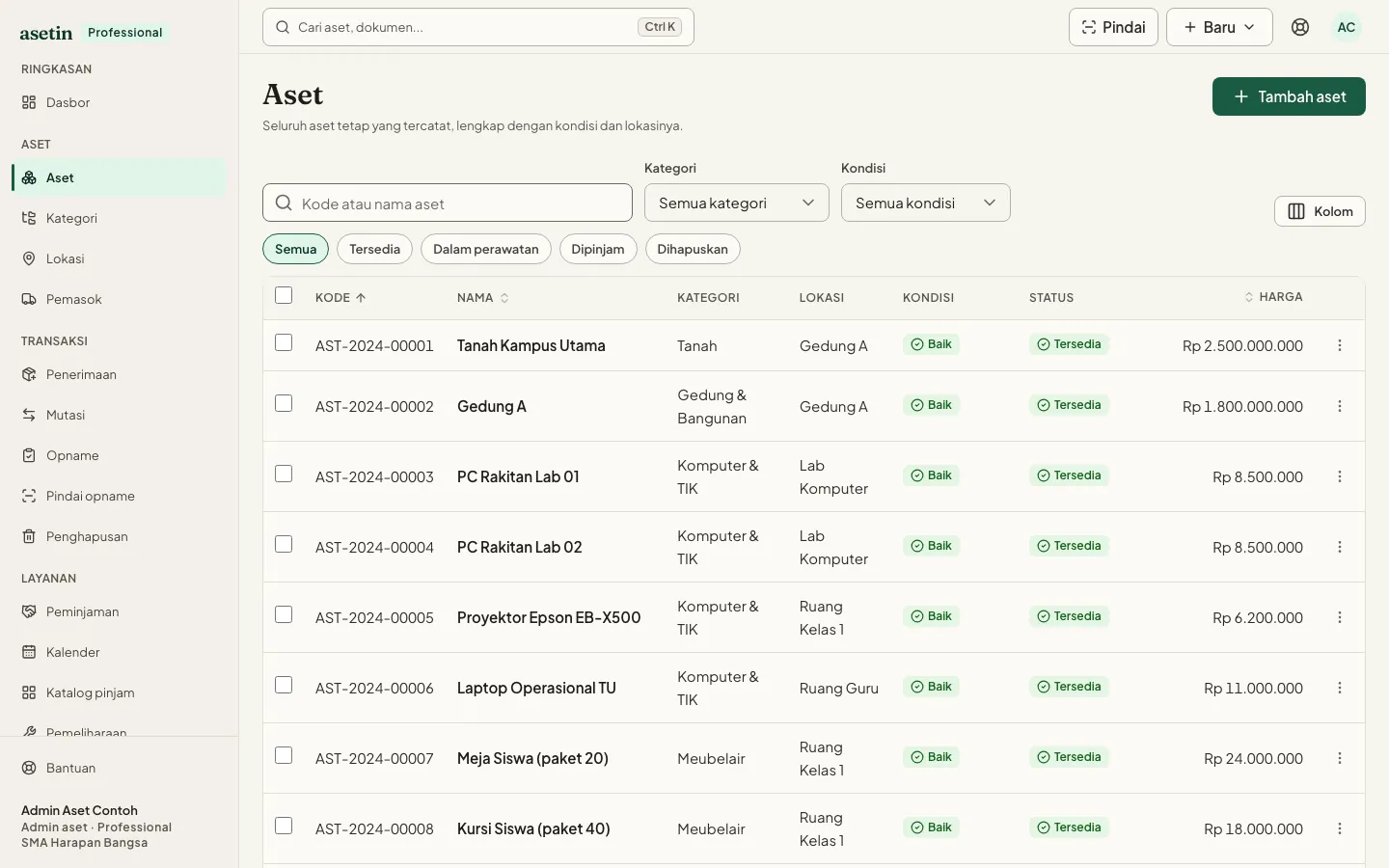1389x868 pixels.
Task: Sort table by HARGA column
Action: (x=1273, y=297)
